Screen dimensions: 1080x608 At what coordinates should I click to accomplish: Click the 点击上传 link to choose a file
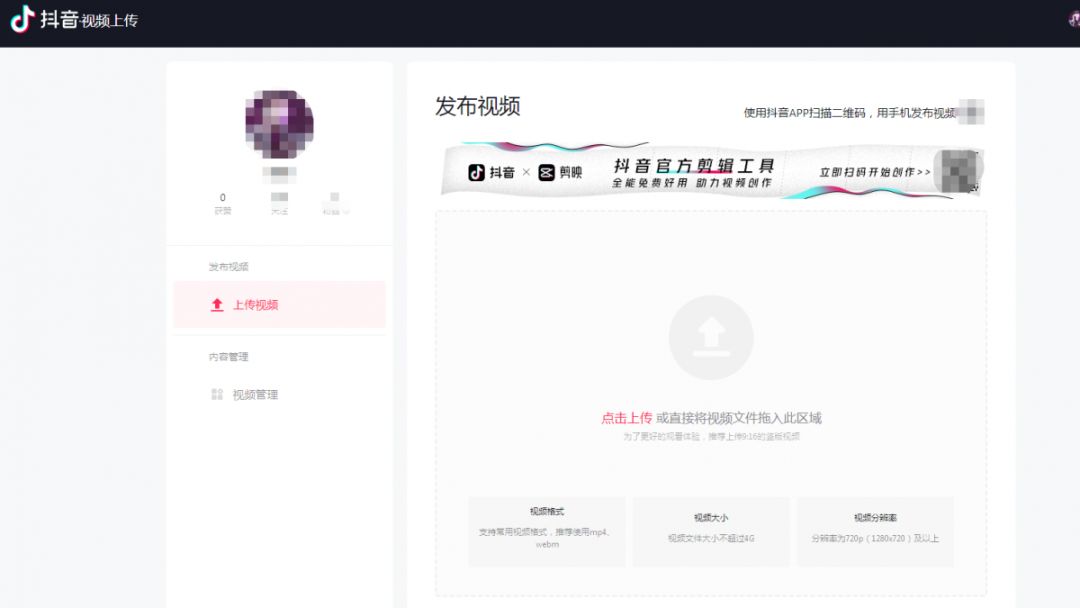[x=628, y=417]
